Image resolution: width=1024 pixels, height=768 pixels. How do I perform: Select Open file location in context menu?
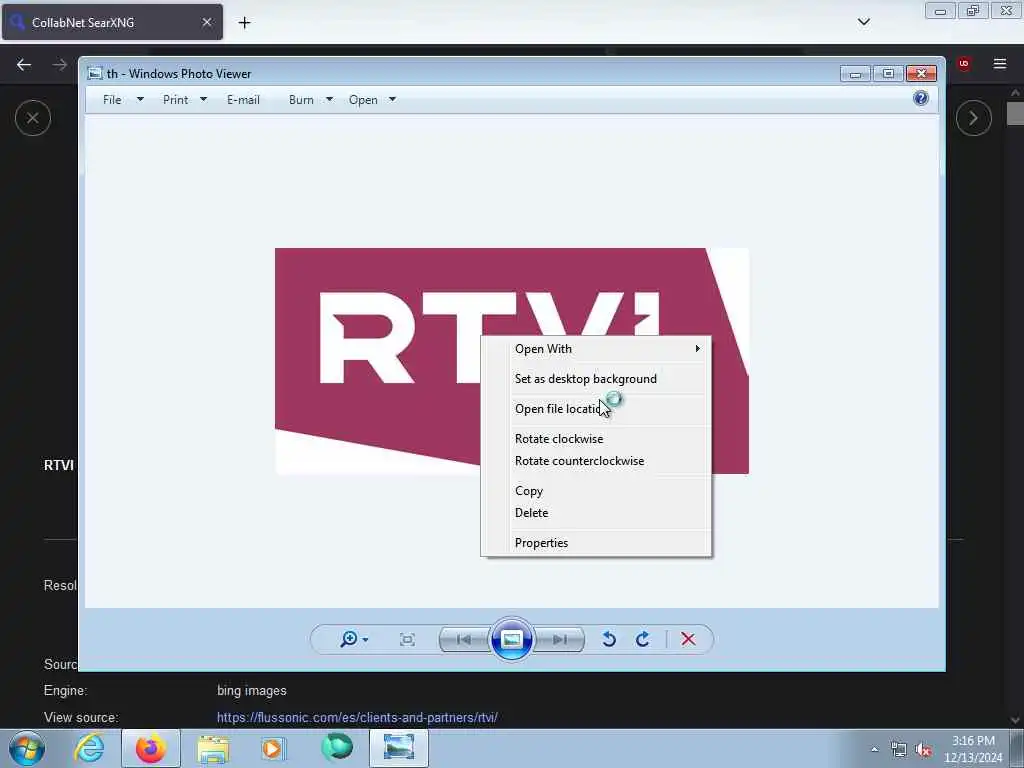tap(596, 409)
